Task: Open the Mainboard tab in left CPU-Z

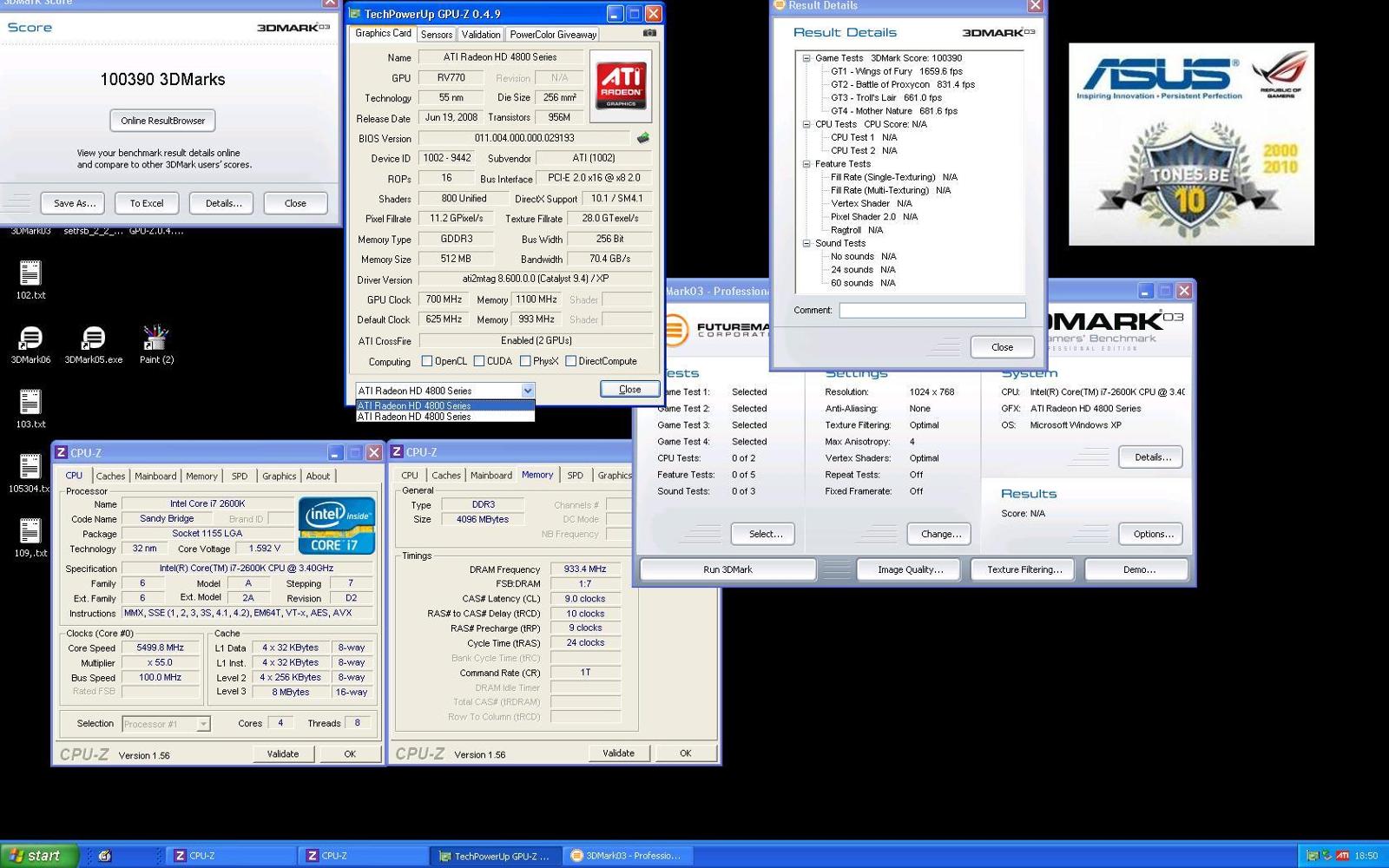Action: [x=155, y=477]
